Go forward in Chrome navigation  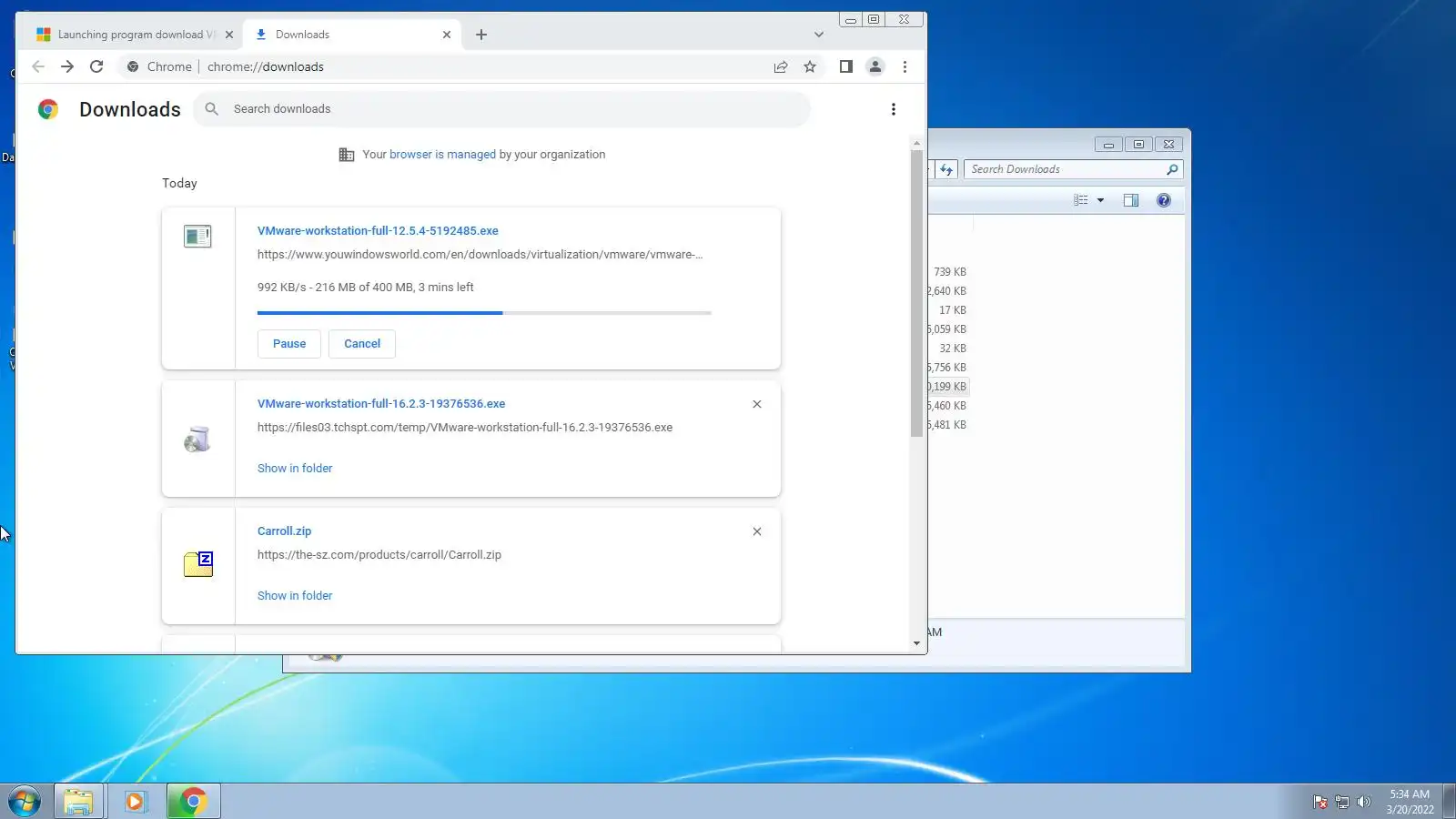coord(67,66)
